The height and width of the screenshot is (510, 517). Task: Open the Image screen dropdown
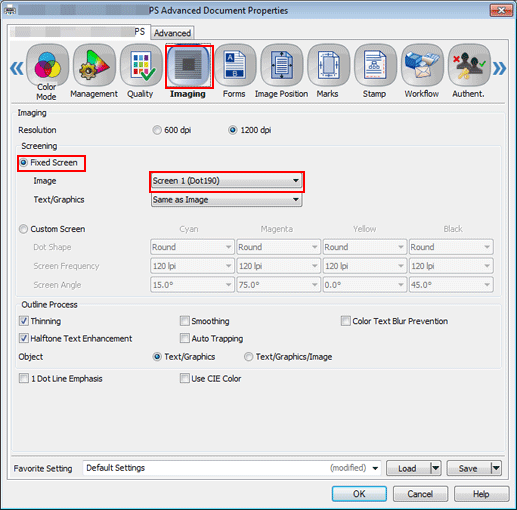click(227, 181)
